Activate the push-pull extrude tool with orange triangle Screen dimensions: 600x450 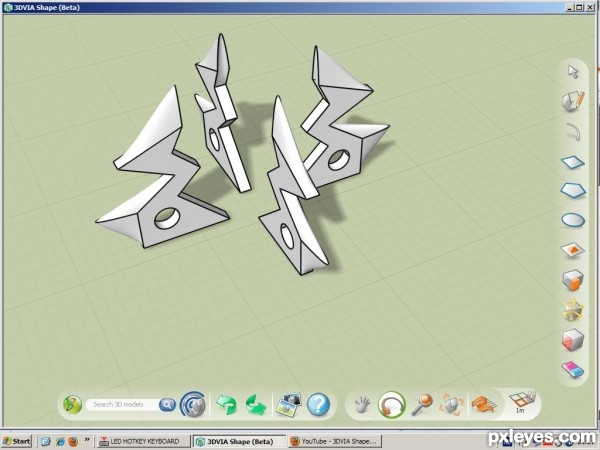[573, 250]
